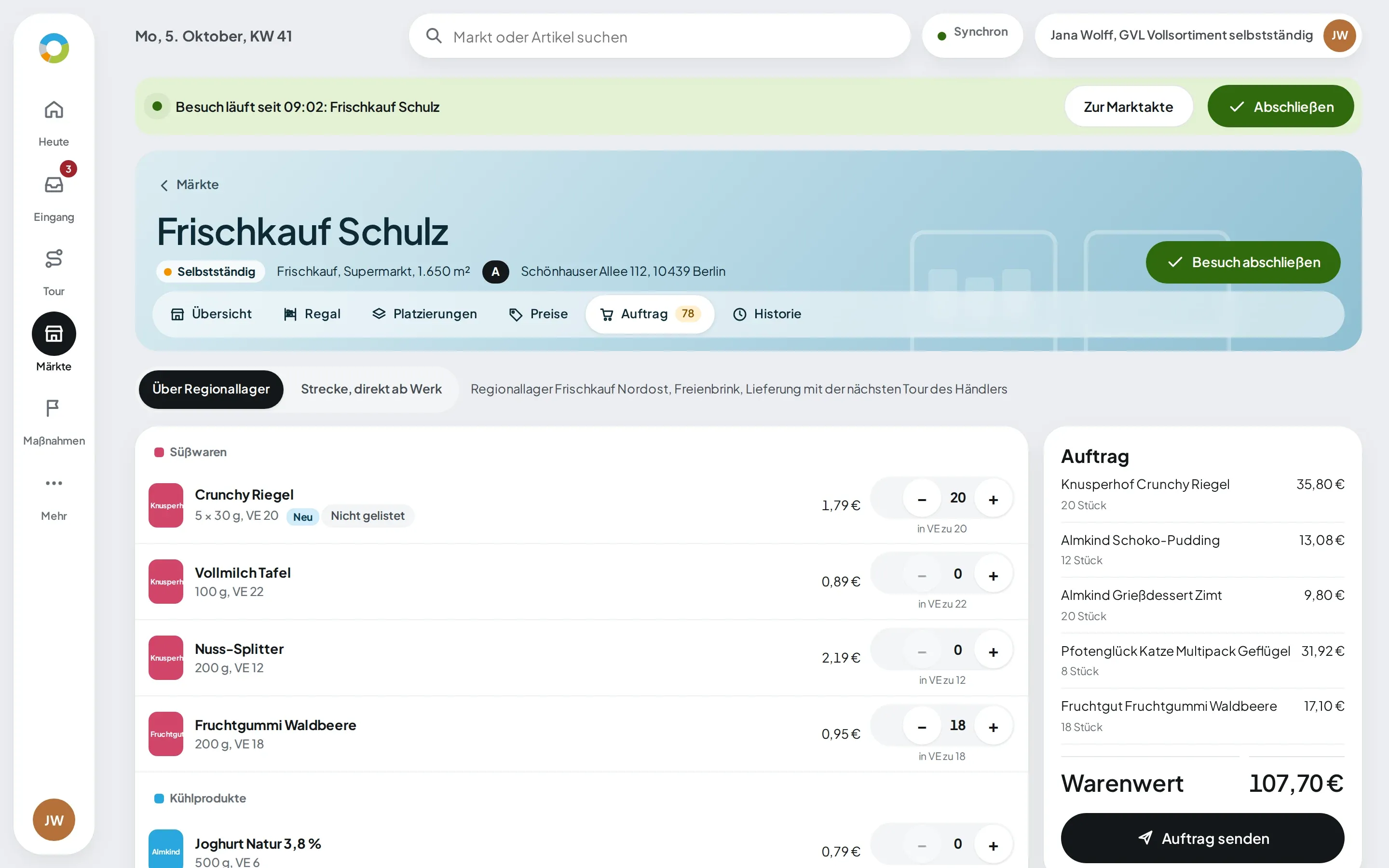Screen dimensions: 1389x868
Task: Decrease Fruchtgummi Waldbeere quantity with minus
Action: [922, 726]
